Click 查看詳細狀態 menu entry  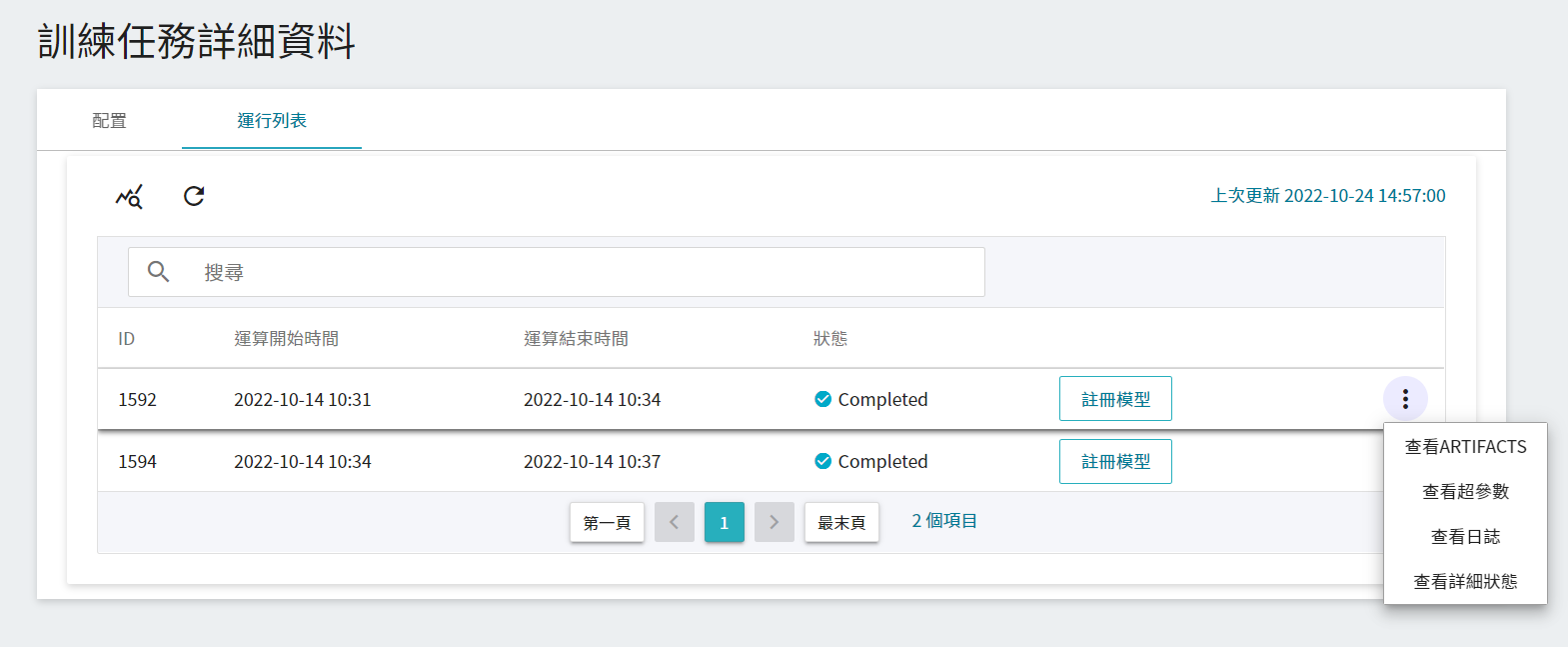coord(1465,582)
